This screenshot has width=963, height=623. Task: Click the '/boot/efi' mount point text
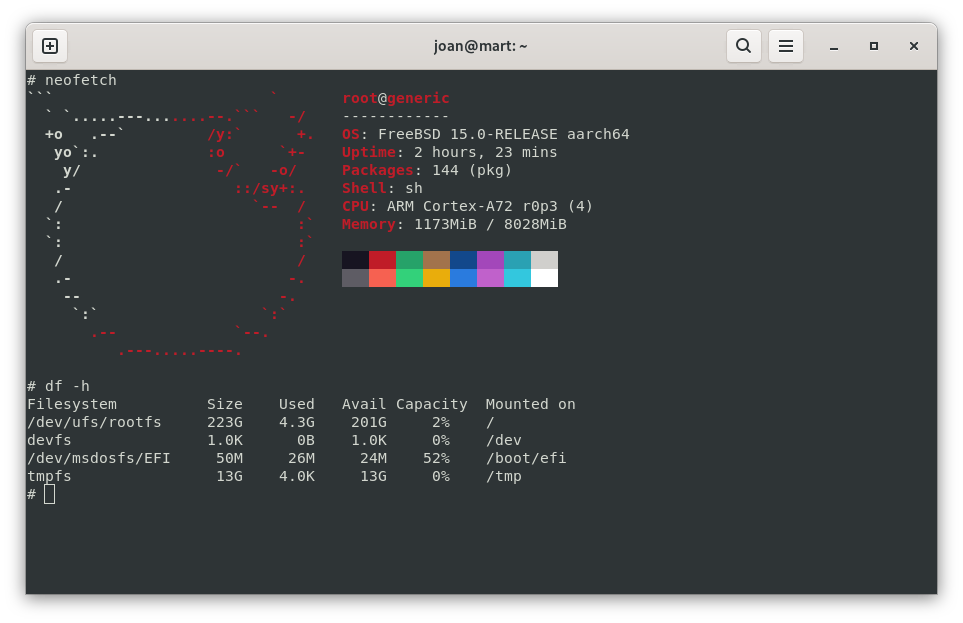click(525, 458)
